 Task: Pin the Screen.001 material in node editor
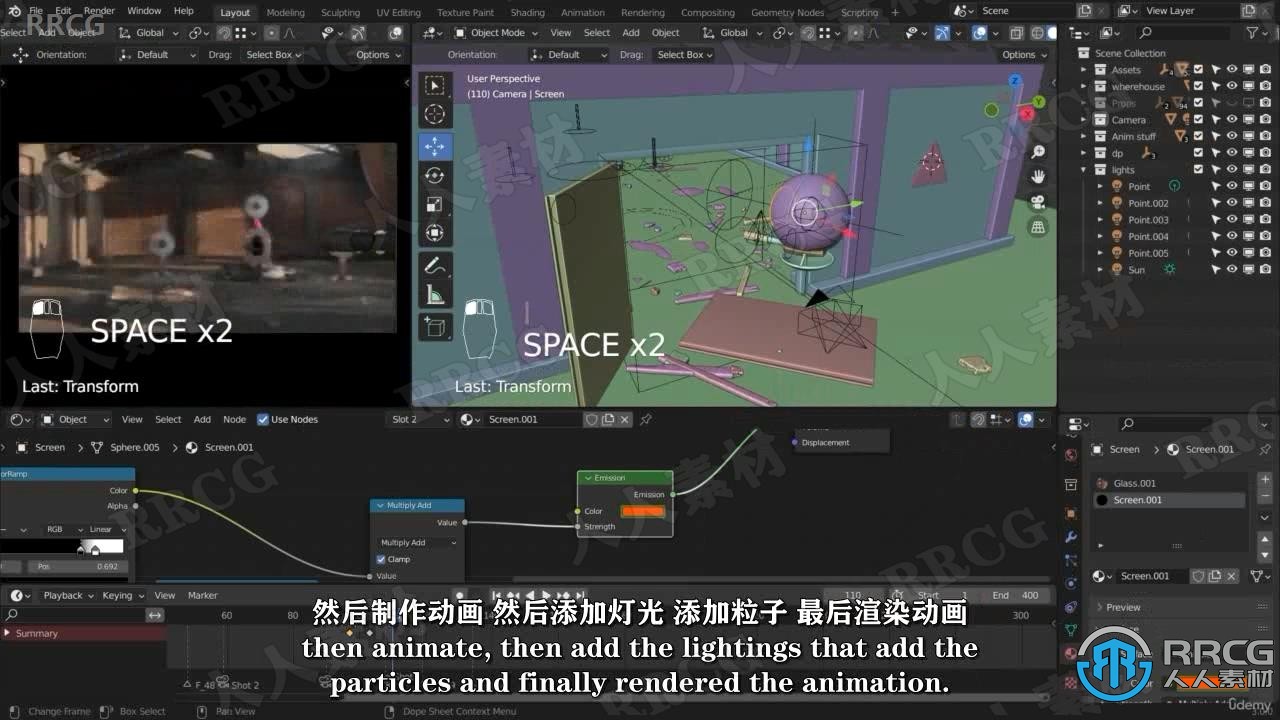pos(646,419)
